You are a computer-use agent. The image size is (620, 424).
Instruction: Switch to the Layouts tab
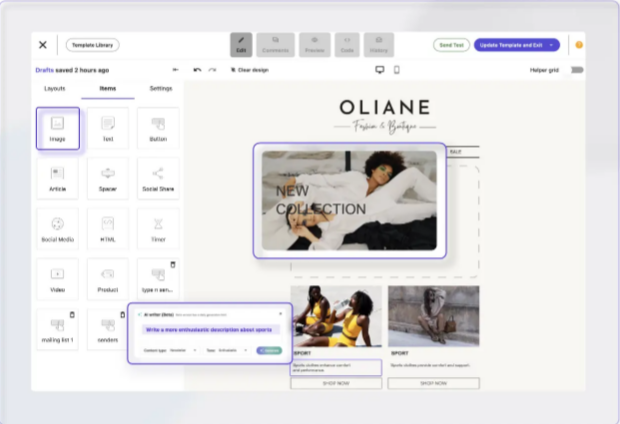[55, 89]
